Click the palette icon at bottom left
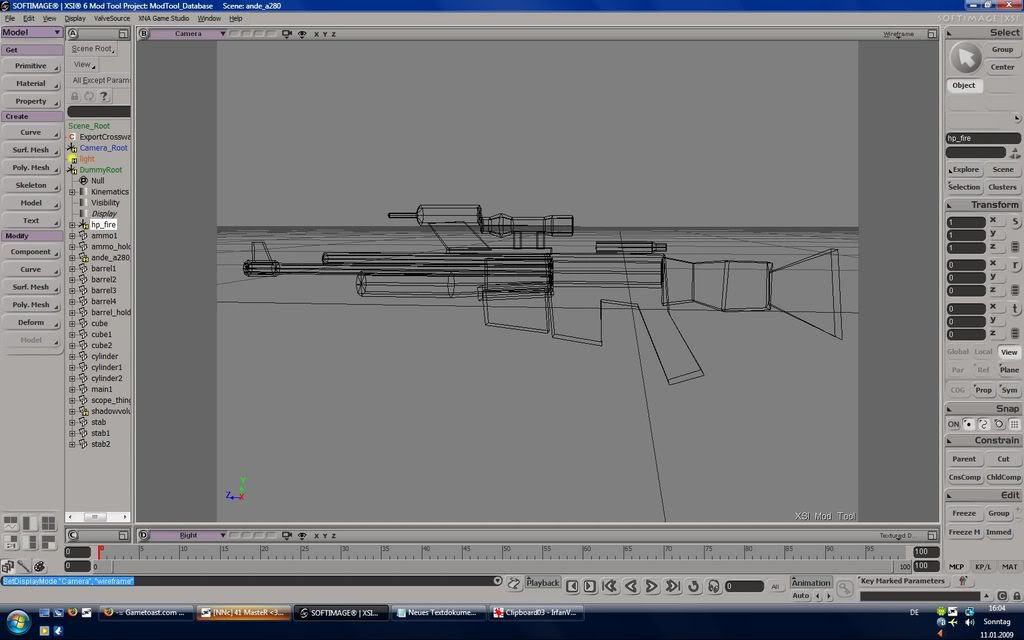The height and width of the screenshot is (640, 1024). pyautogui.click(x=39, y=566)
